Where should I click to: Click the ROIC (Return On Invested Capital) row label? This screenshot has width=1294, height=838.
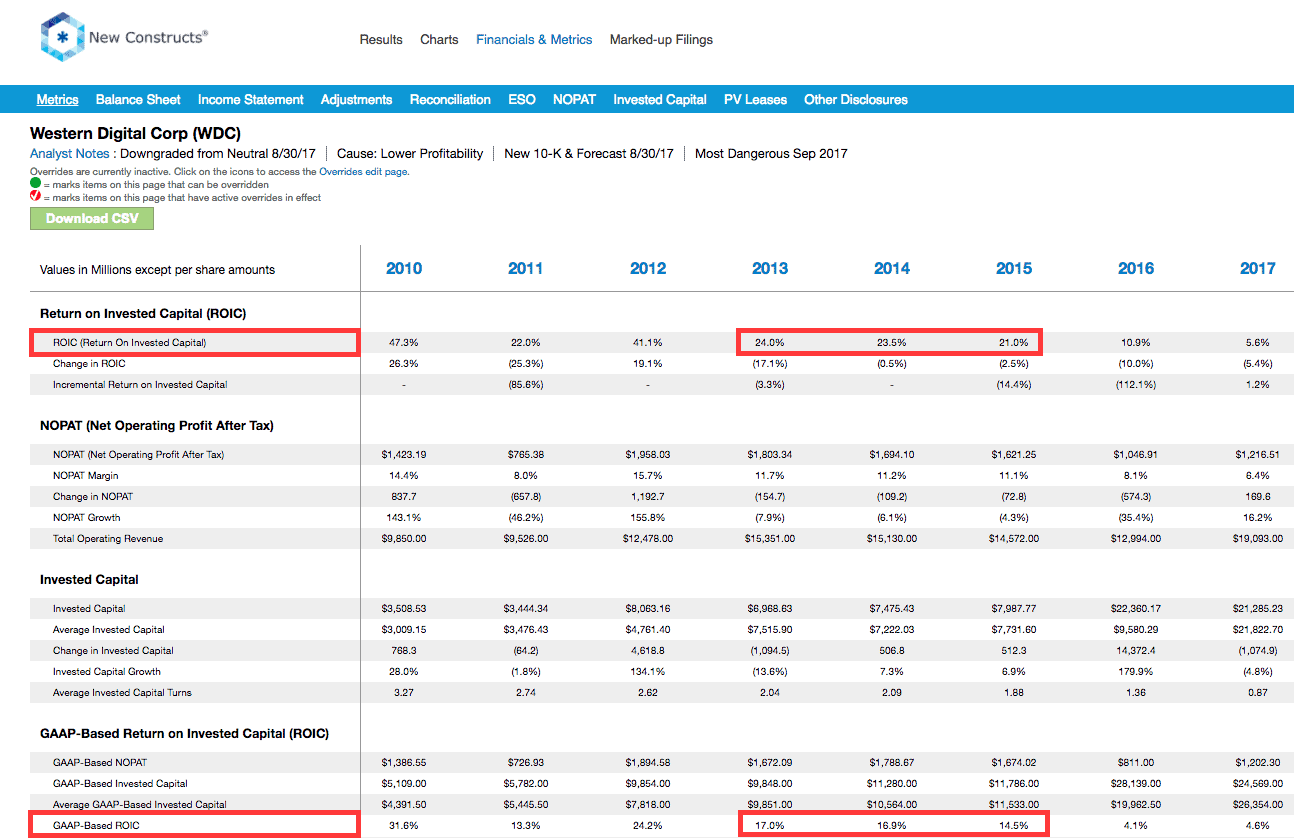pyautogui.click(x=130, y=342)
